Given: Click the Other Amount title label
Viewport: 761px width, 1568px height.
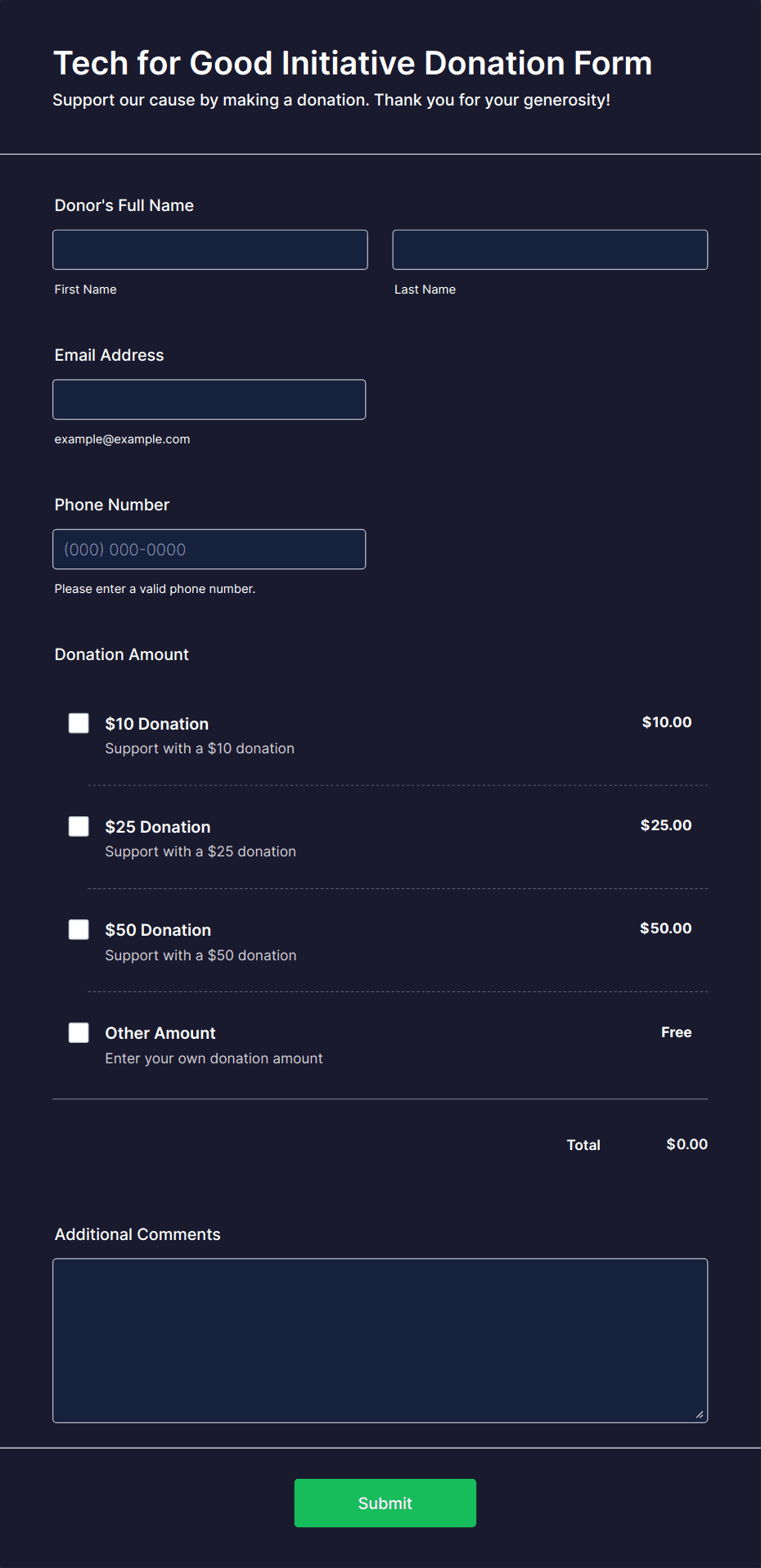Looking at the screenshot, I should pos(160,1033).
